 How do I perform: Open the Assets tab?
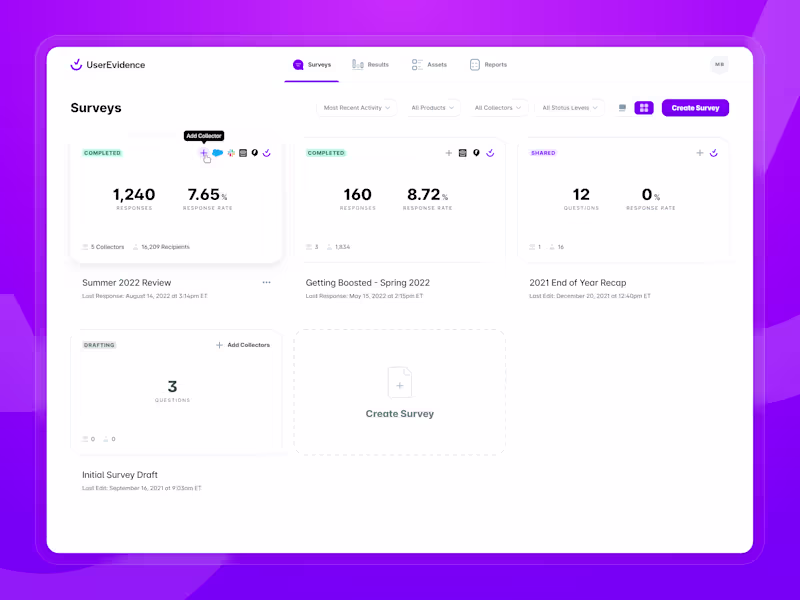(429, 65)
